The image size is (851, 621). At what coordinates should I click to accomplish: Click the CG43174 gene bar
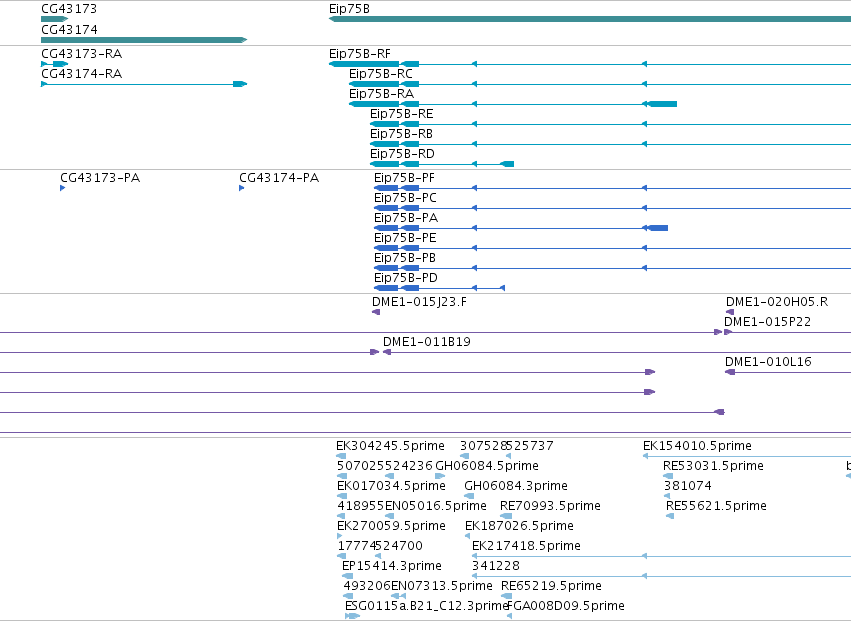144,40
